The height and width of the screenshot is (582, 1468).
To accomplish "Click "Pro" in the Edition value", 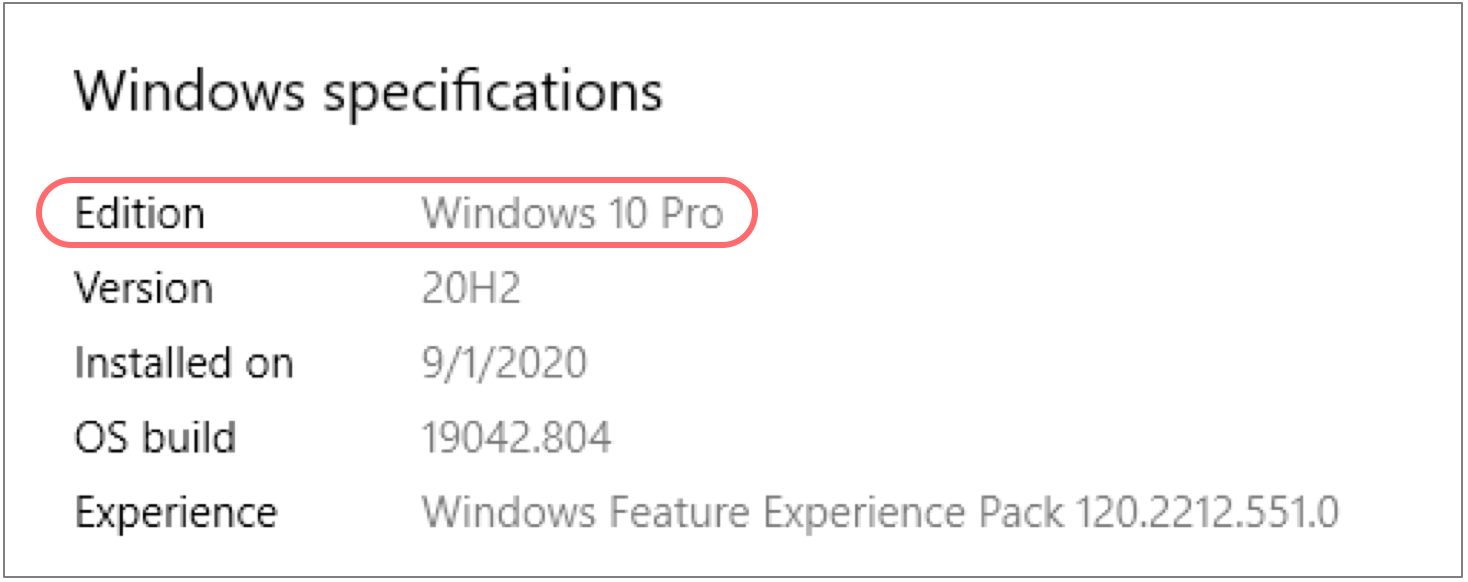I will pyautogui.click(x=689, y=213).
